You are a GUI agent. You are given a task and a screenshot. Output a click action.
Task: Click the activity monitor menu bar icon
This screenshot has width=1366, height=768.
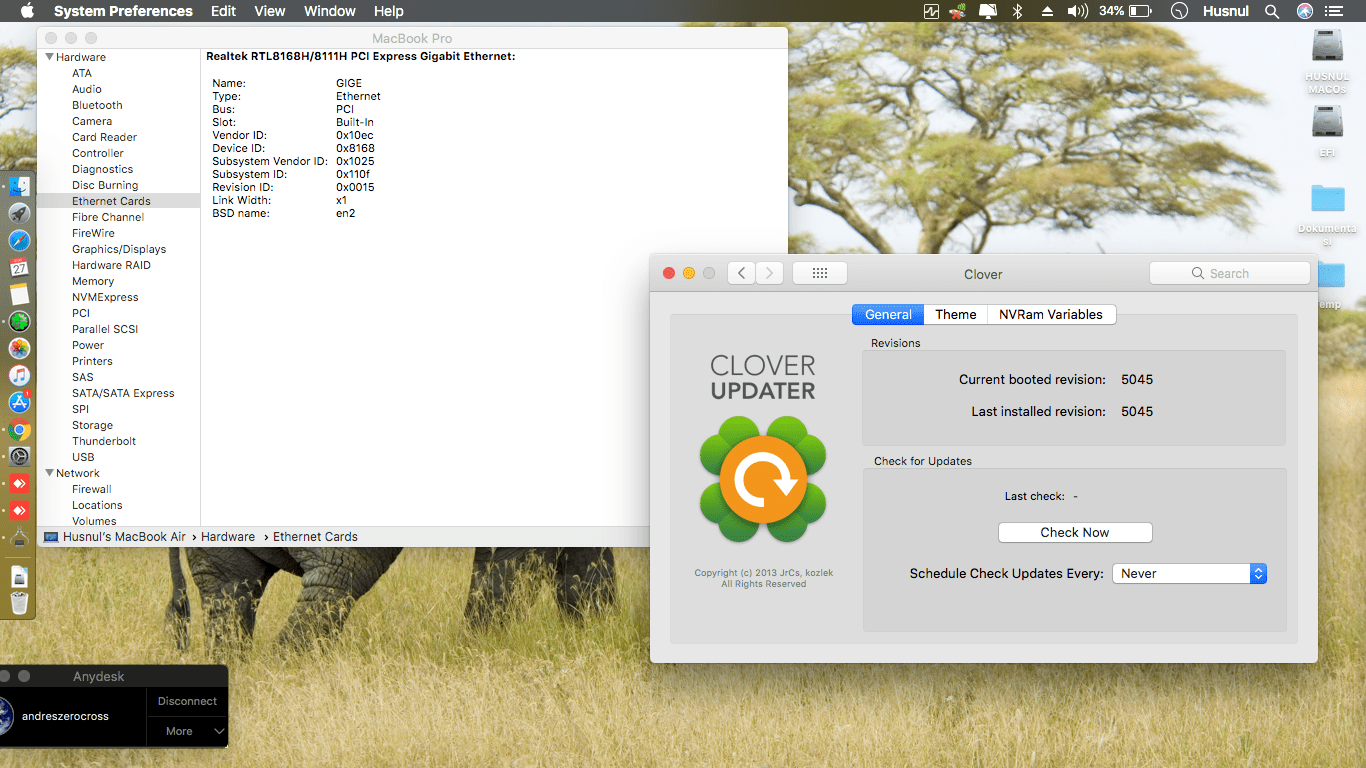tap(932, 11)
